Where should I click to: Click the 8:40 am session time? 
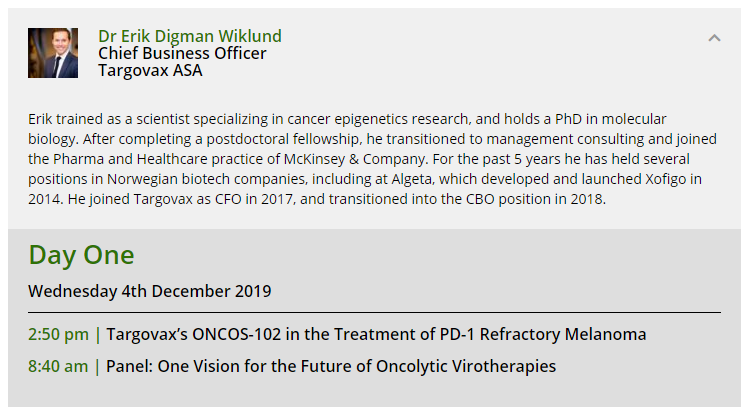coord(58,366)
